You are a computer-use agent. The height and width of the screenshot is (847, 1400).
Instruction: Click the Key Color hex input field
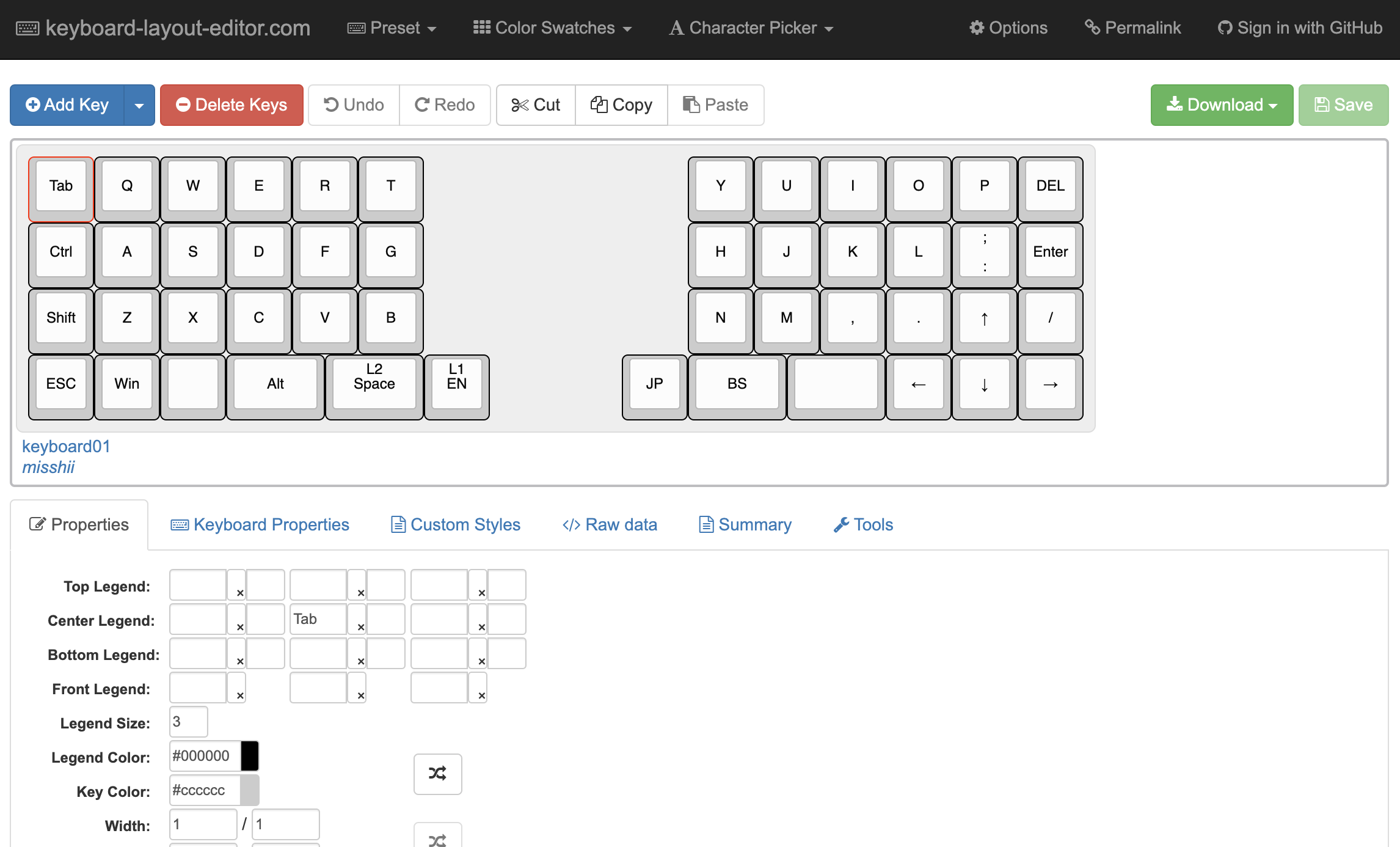click(x=205, y=790)
